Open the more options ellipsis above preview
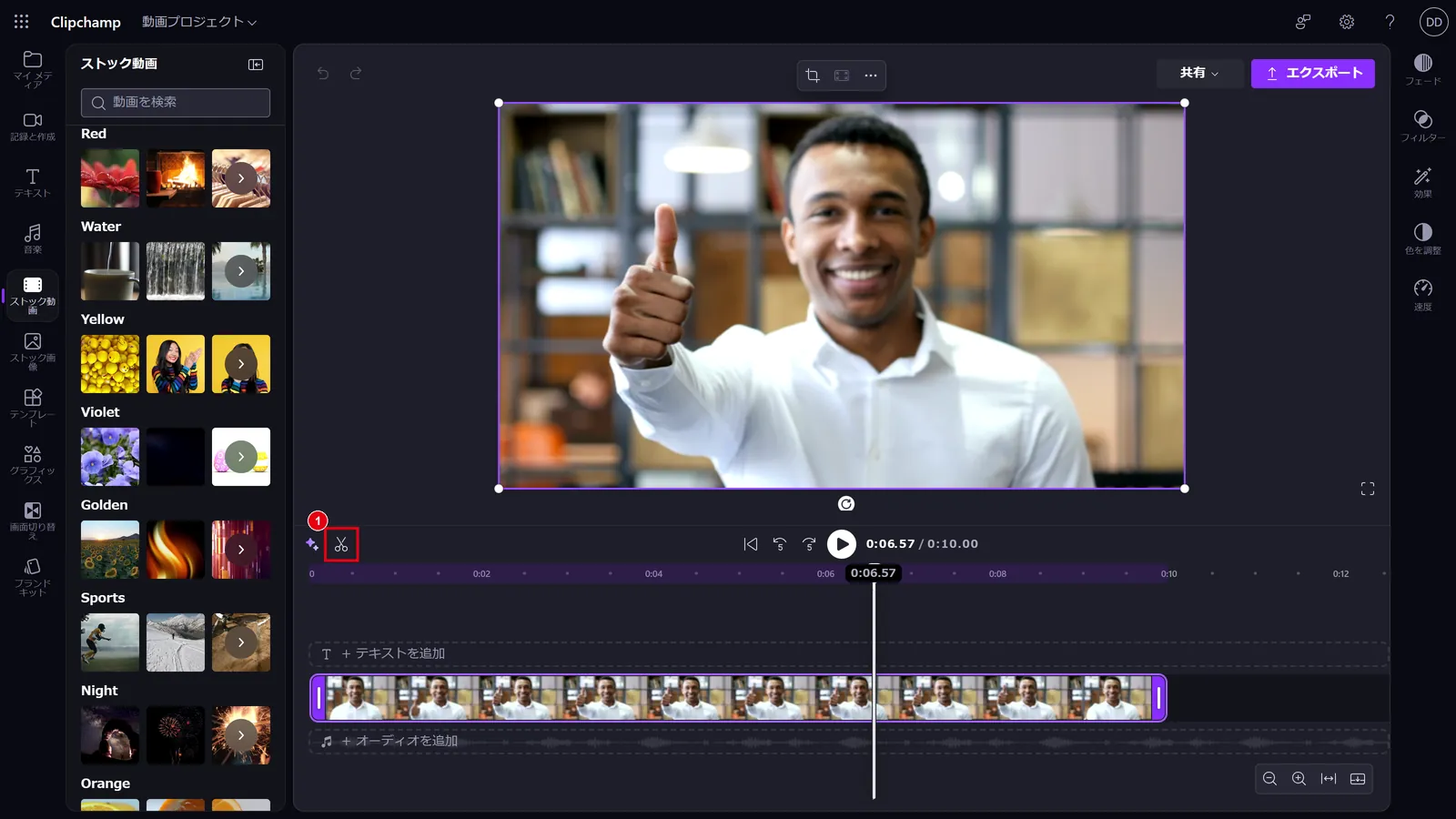The image size is (1456, 819). coord(871,76)
